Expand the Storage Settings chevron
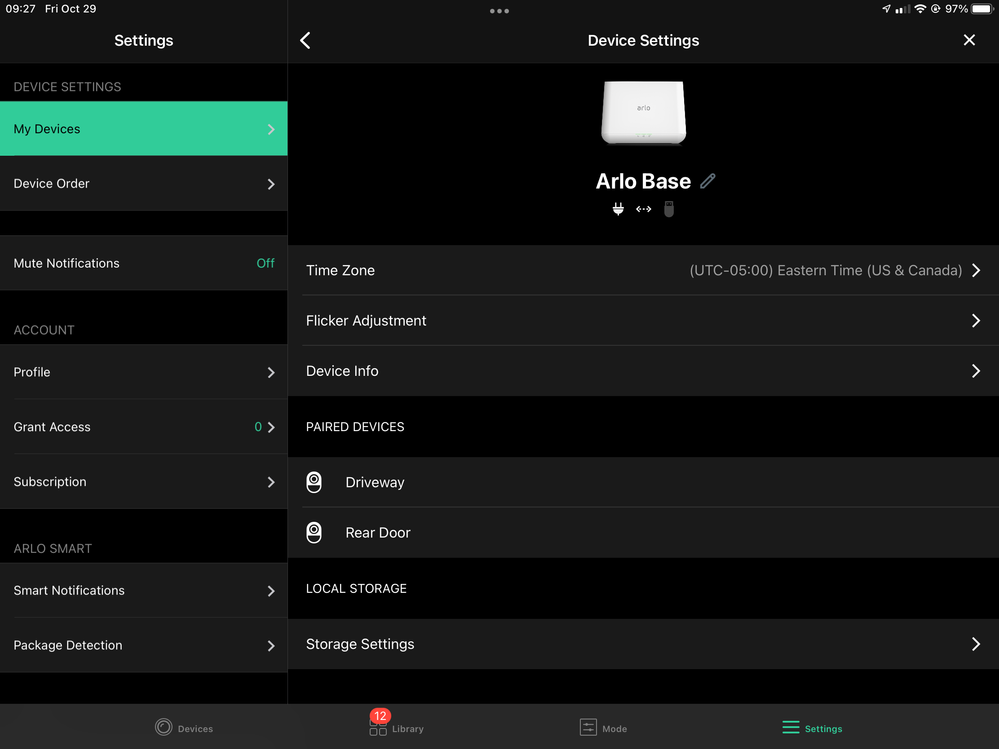999x749 pixels. (x=976, y=644)
